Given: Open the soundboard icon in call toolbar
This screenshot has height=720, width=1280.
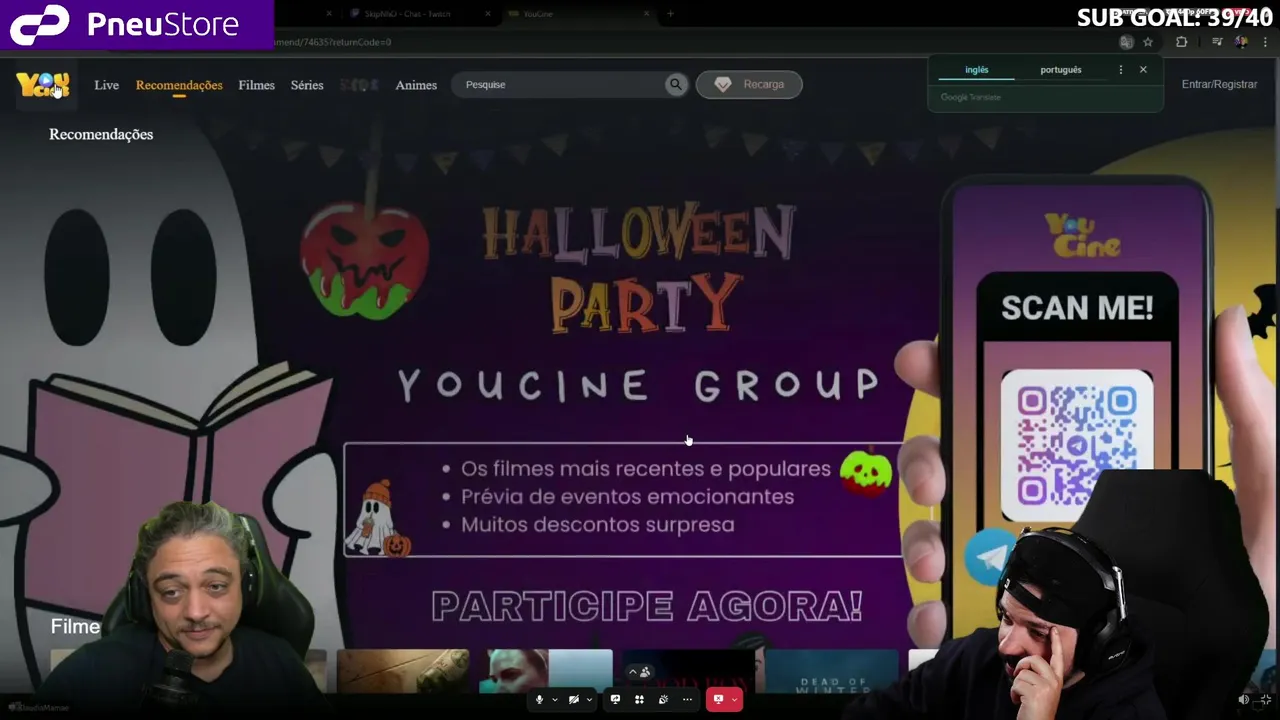Looking at the screenshot, I should tap(663, 700).
